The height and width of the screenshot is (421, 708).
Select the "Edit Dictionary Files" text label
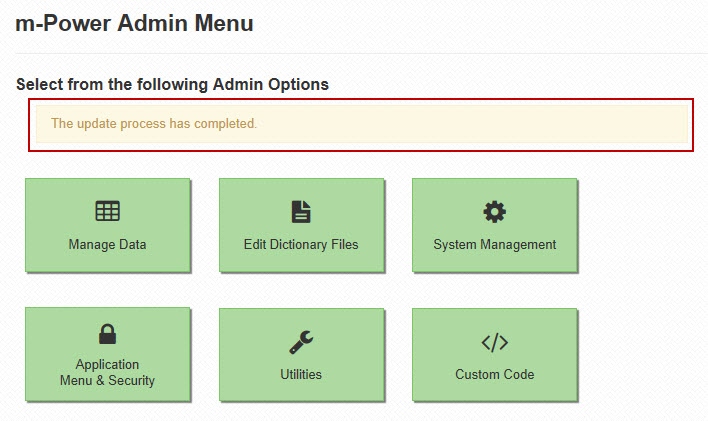coord(301,244)
